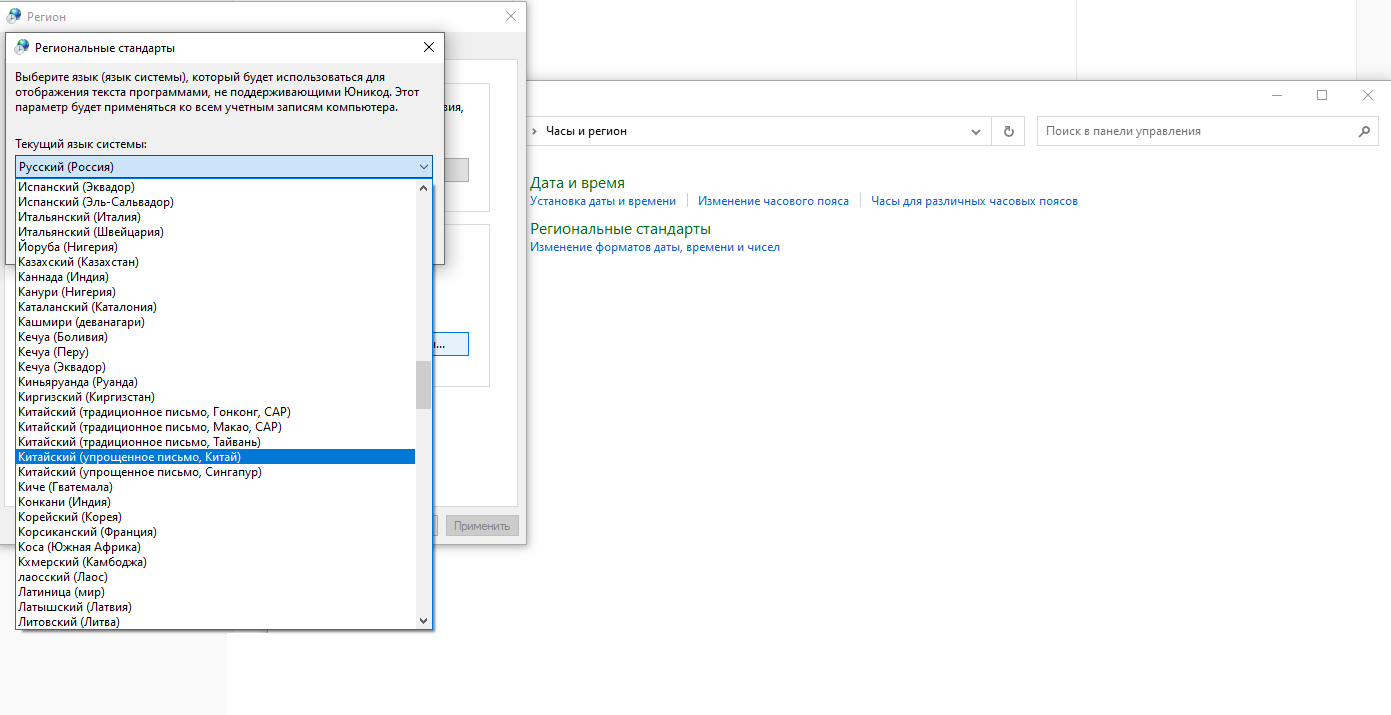Screen dimensions: 1391x715
Task: Open Изменение часового пояса link
Action: click(773, 201)
